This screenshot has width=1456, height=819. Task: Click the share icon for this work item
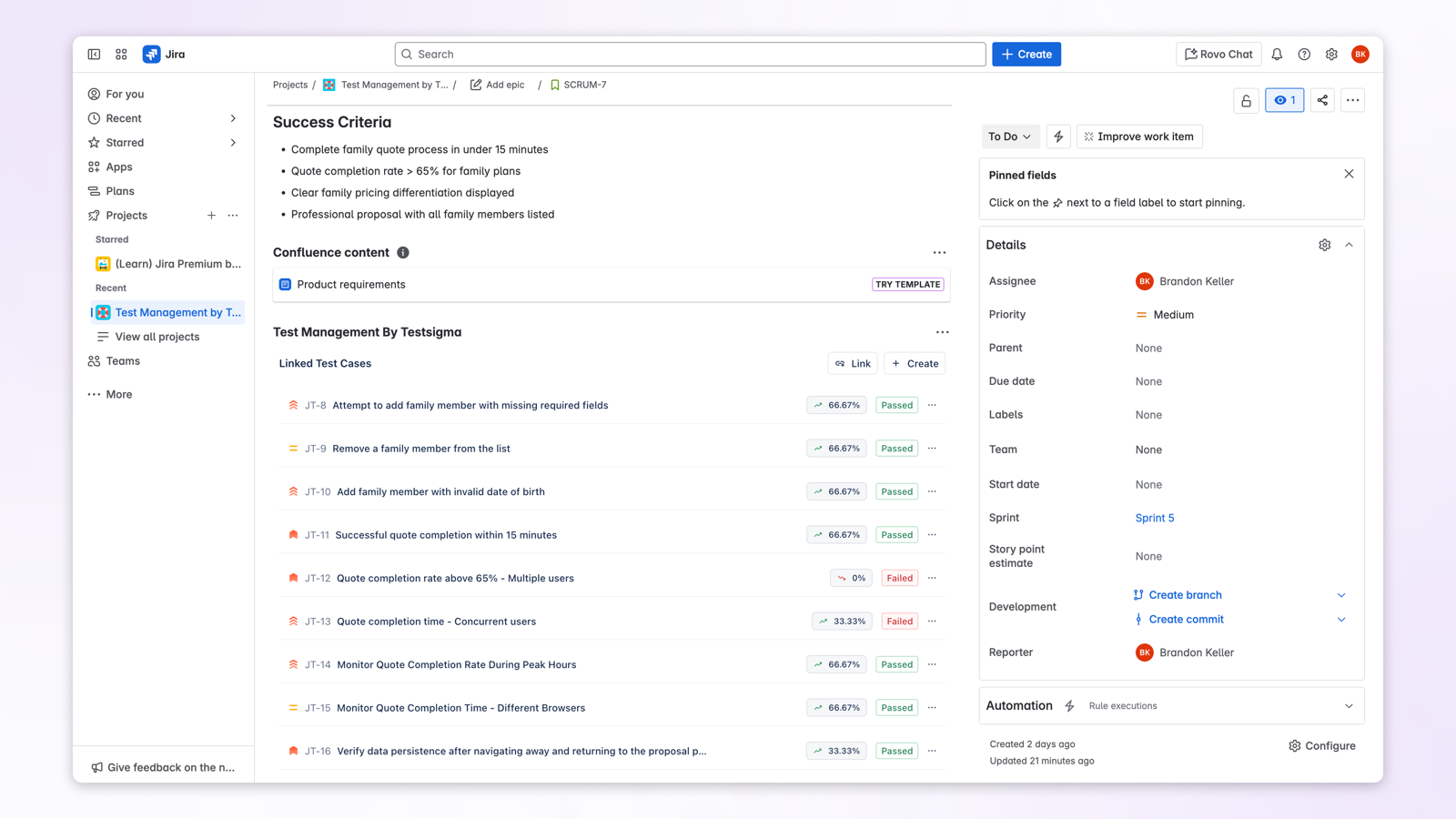pyautogui.click(x=1322, y=100)
